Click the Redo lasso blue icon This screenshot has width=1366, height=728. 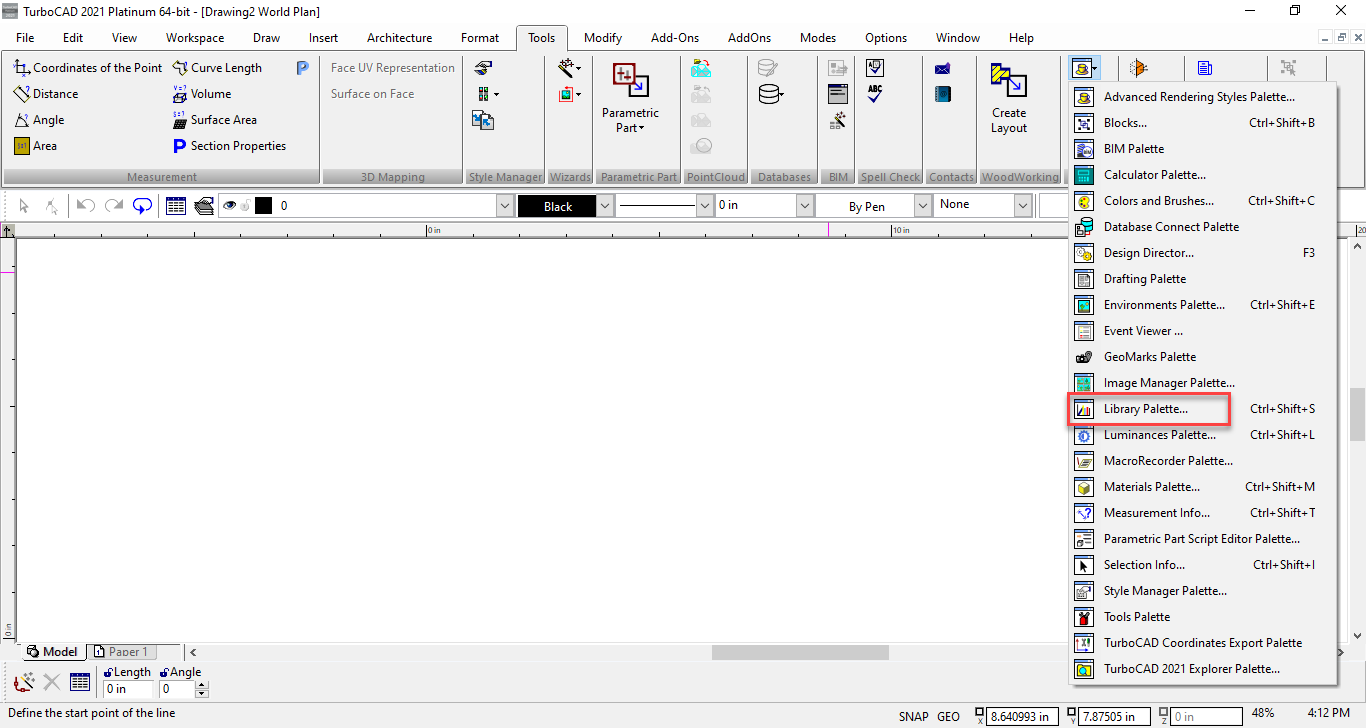(143, 206)
